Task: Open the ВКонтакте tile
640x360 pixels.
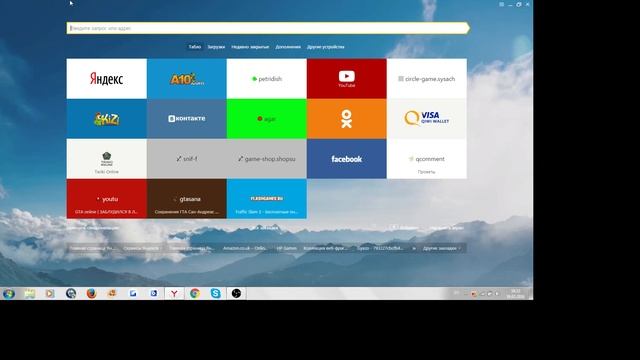Action: pos(187,118)
